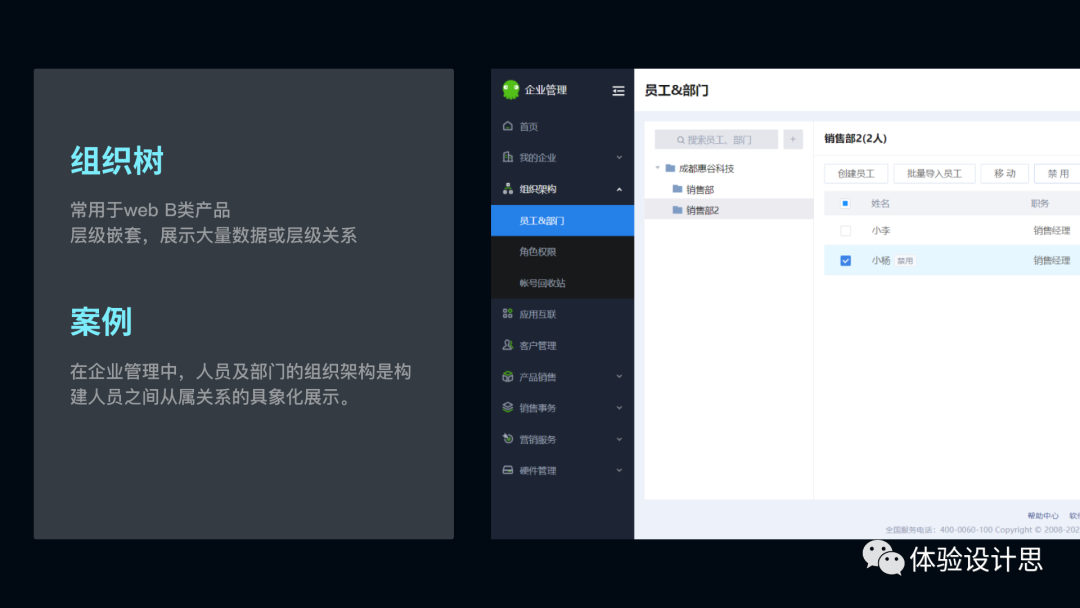Viewport: 1080px width, 608px height.
Task: Open the 应用互联 menu item
Action: coord(562,314)
